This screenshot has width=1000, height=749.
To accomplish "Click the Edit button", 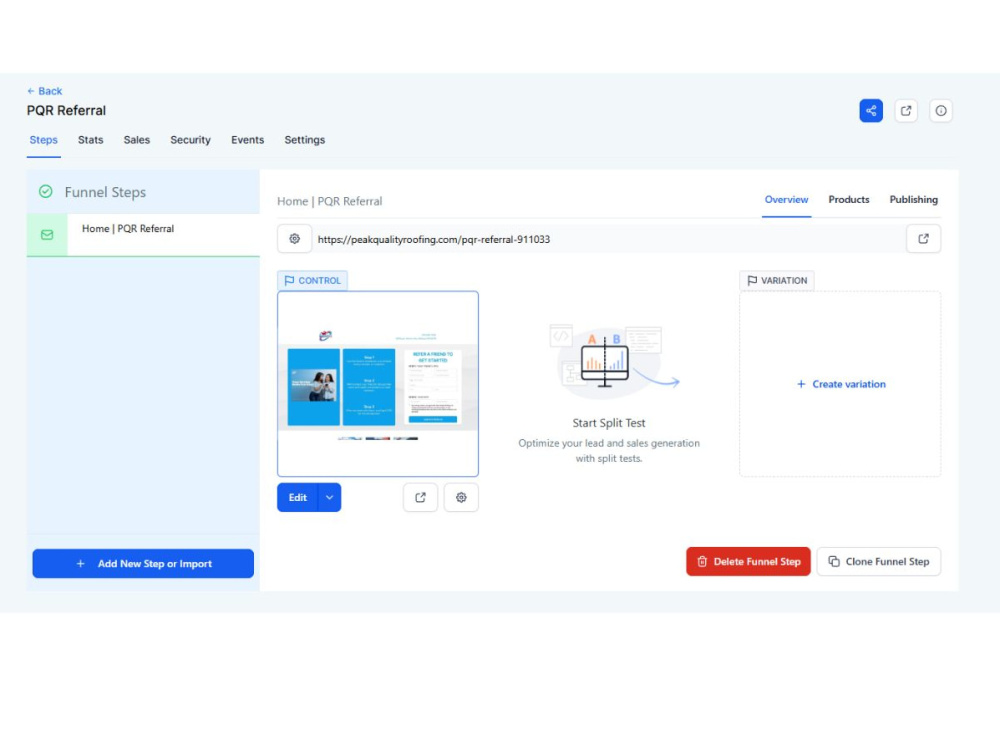I will coord(298,497).
